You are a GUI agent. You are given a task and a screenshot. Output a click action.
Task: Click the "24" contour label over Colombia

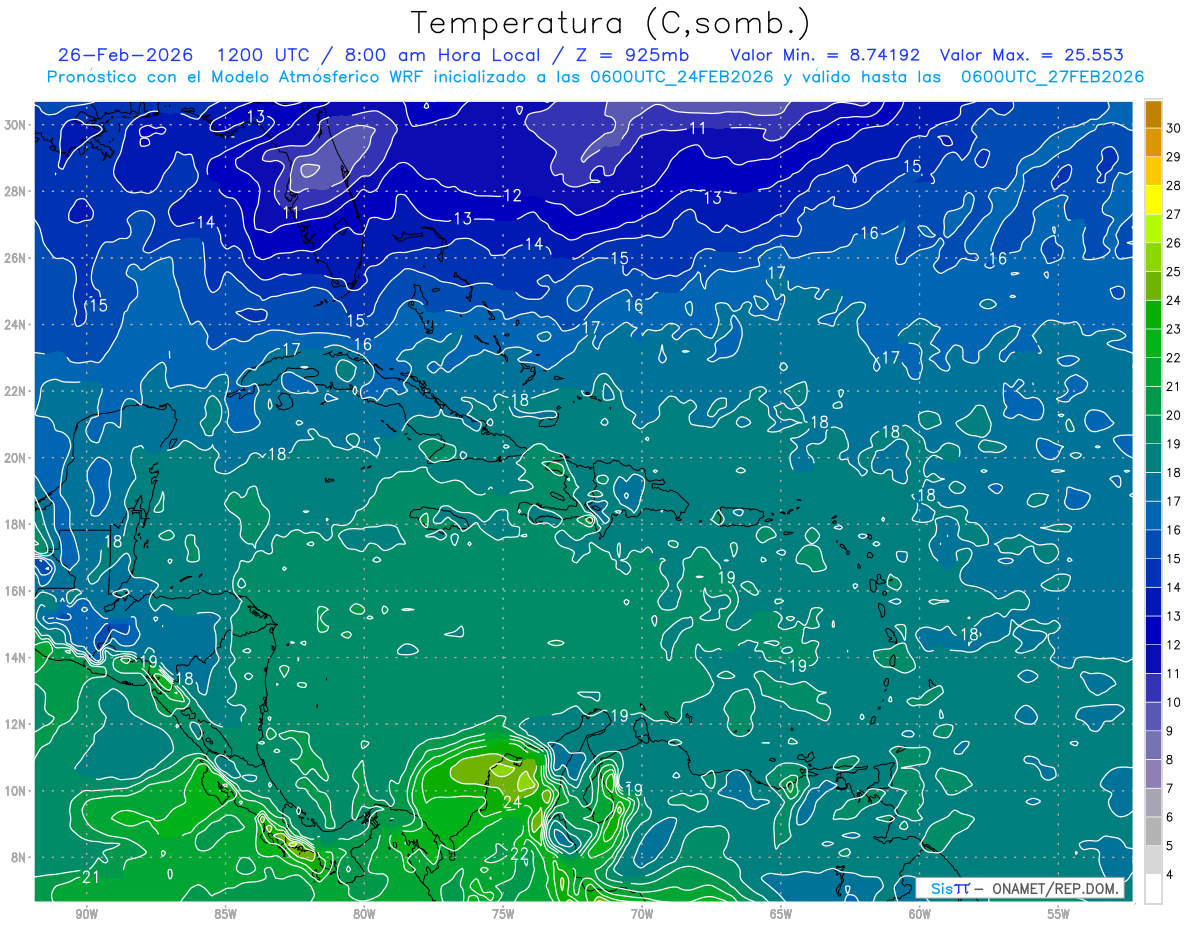(512, 801)
